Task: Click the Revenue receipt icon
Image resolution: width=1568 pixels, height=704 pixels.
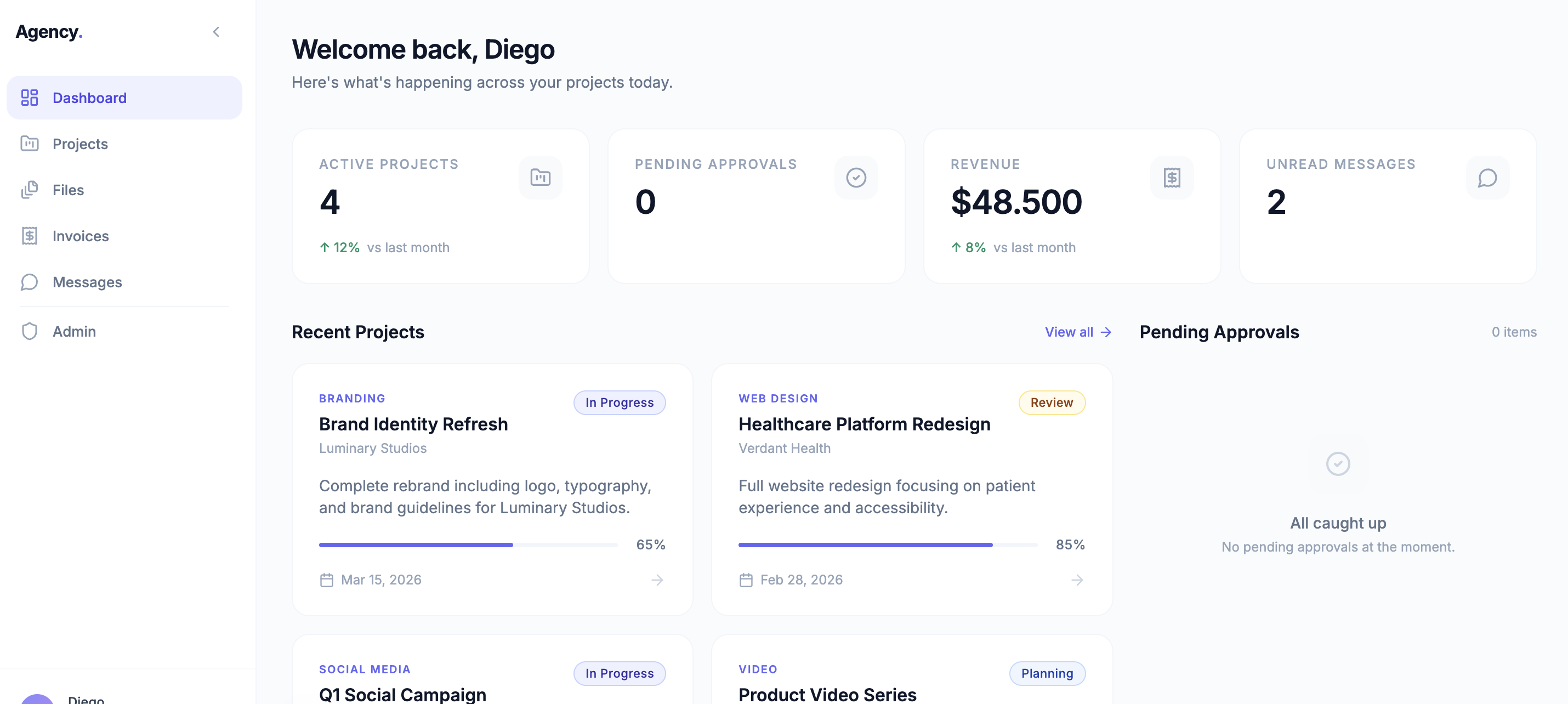Action: point(1172,177)
